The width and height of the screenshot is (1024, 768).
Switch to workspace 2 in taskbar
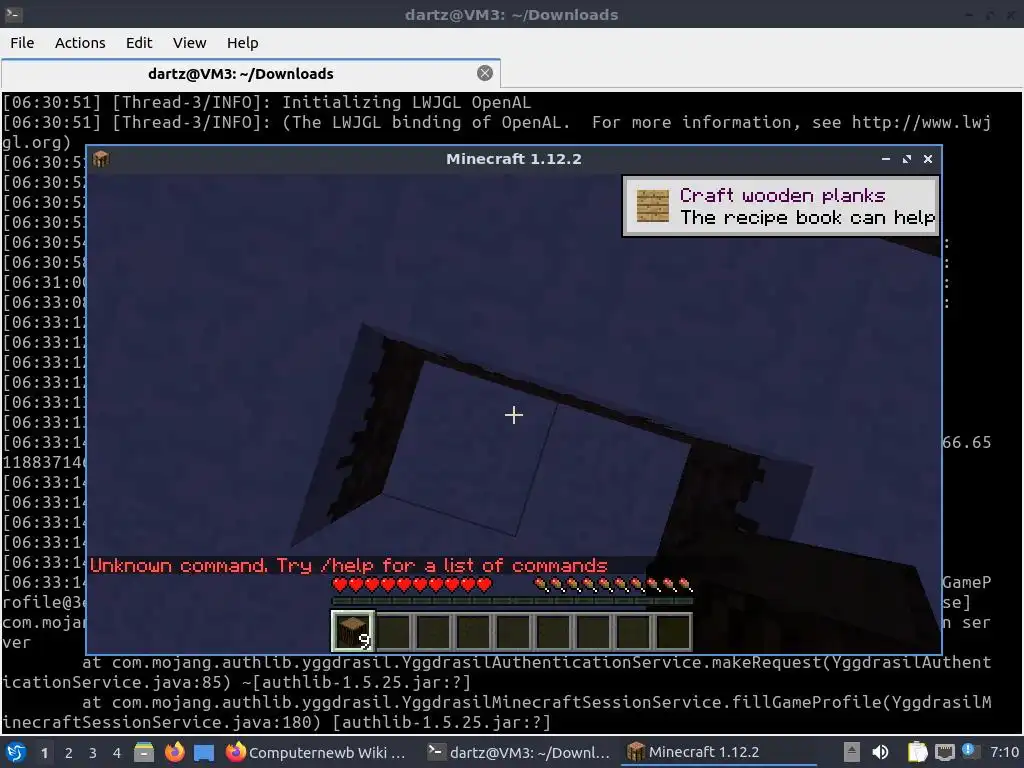[69, 753]
